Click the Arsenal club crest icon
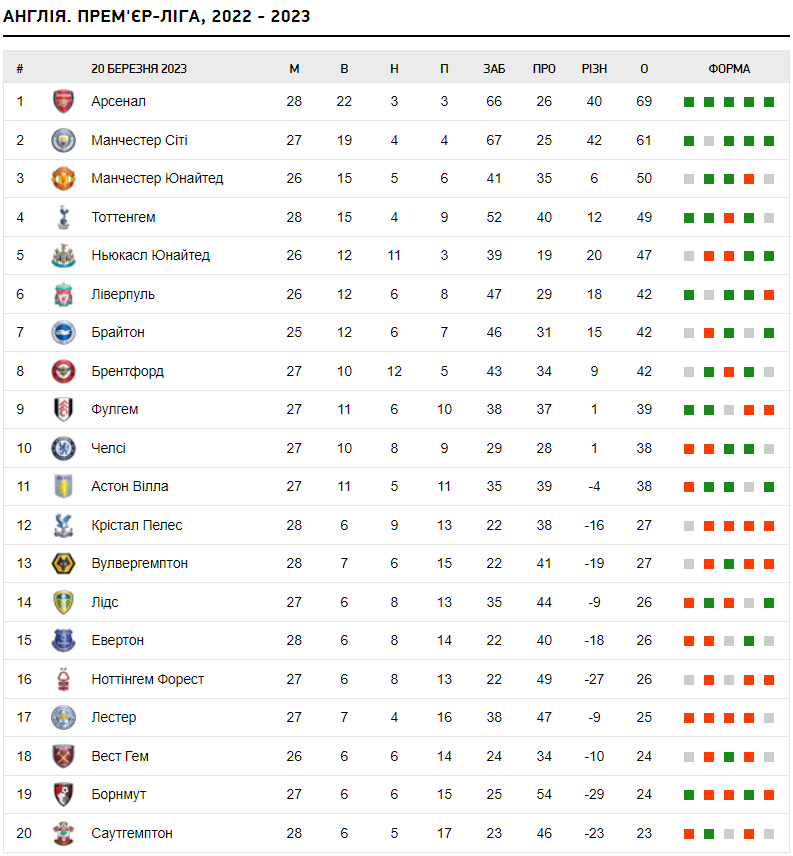This screenshot has width=793, height=856. tap(63, 101)
